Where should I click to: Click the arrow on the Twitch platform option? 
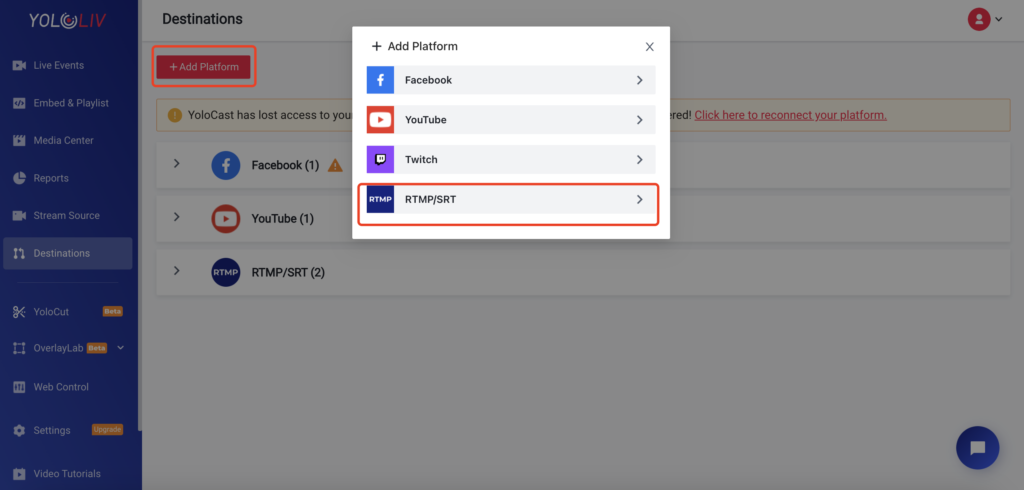(x=640, y=159)
